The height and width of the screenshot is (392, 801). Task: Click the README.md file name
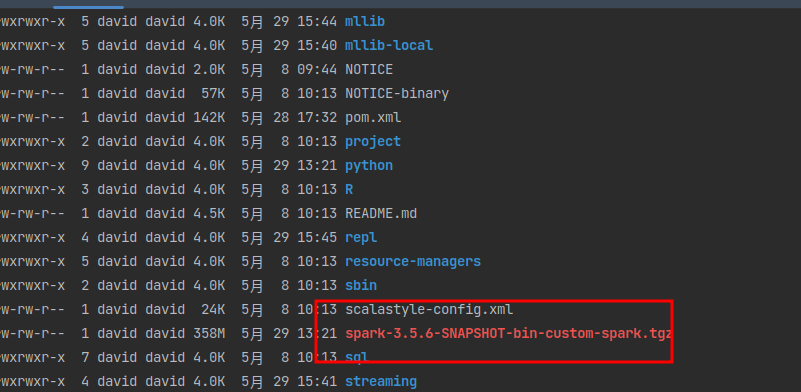pyautogui.click(x=381, y=214)
